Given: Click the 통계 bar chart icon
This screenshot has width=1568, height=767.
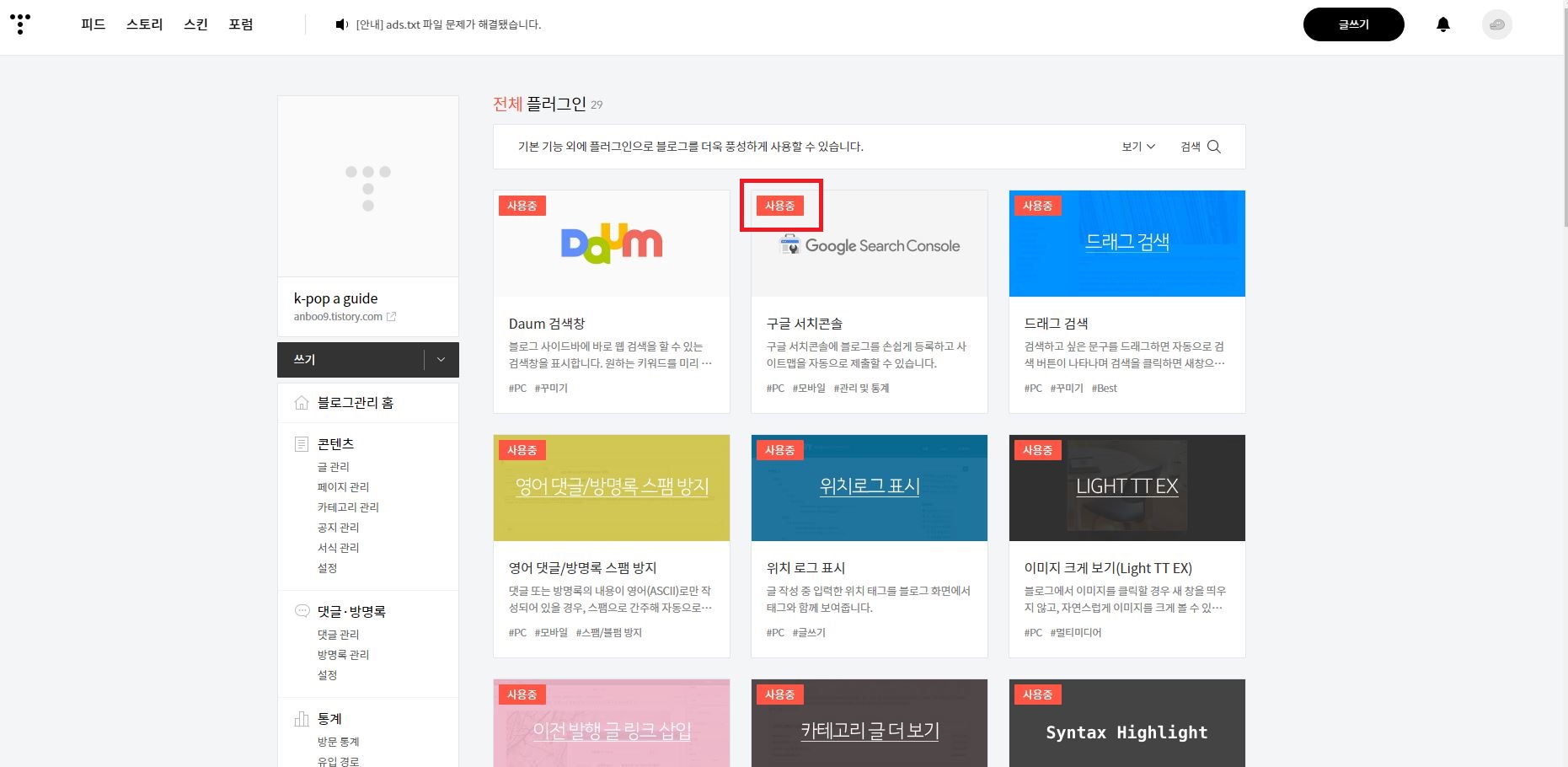Looking at the screenshot, I should point(302,719).
